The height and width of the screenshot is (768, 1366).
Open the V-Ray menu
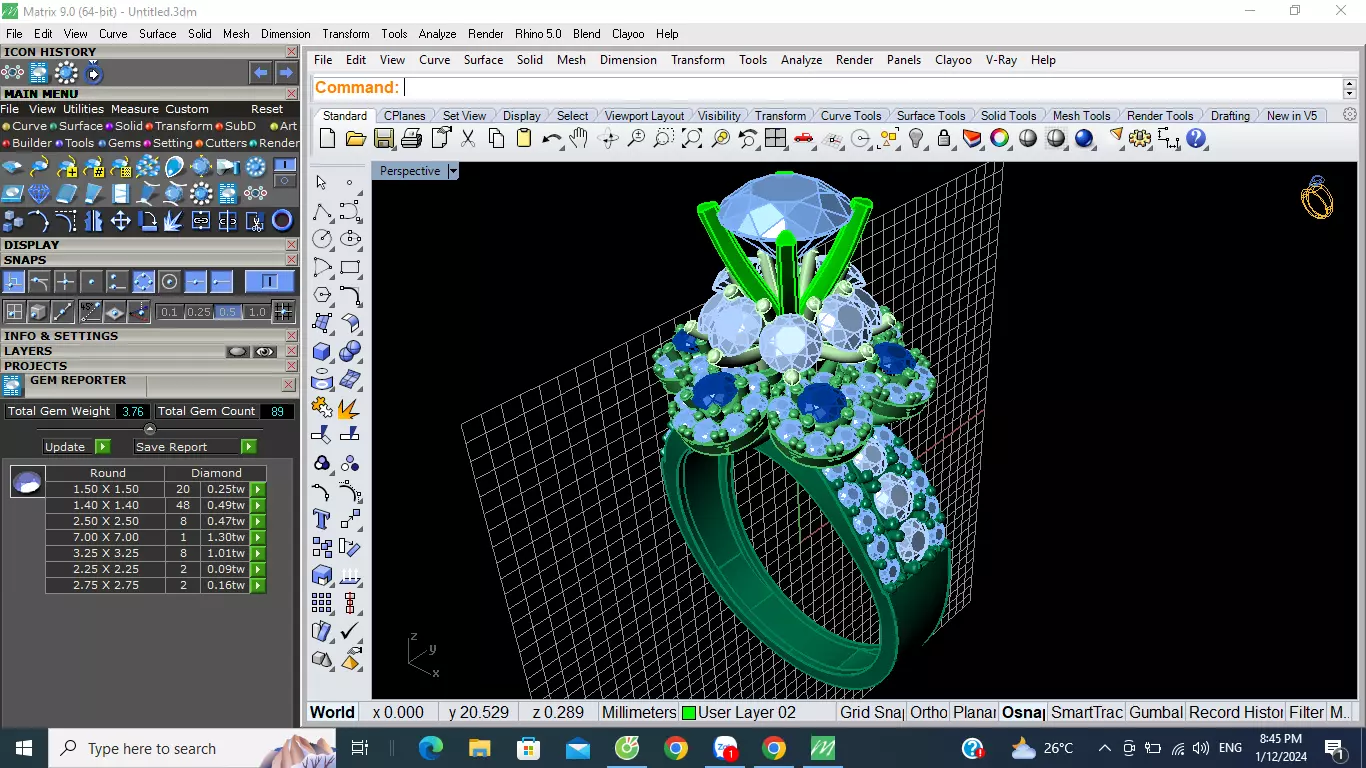coord(1001,60)
